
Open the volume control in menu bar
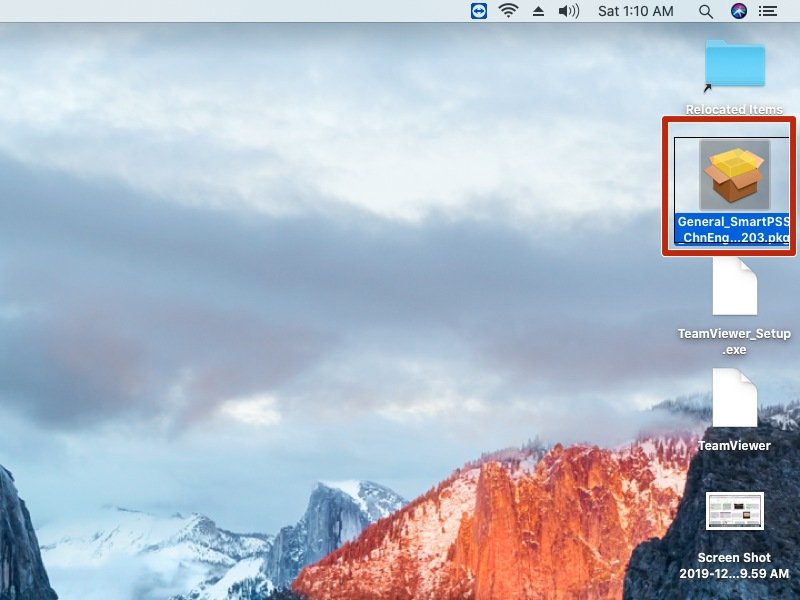(x=569, y=11)
